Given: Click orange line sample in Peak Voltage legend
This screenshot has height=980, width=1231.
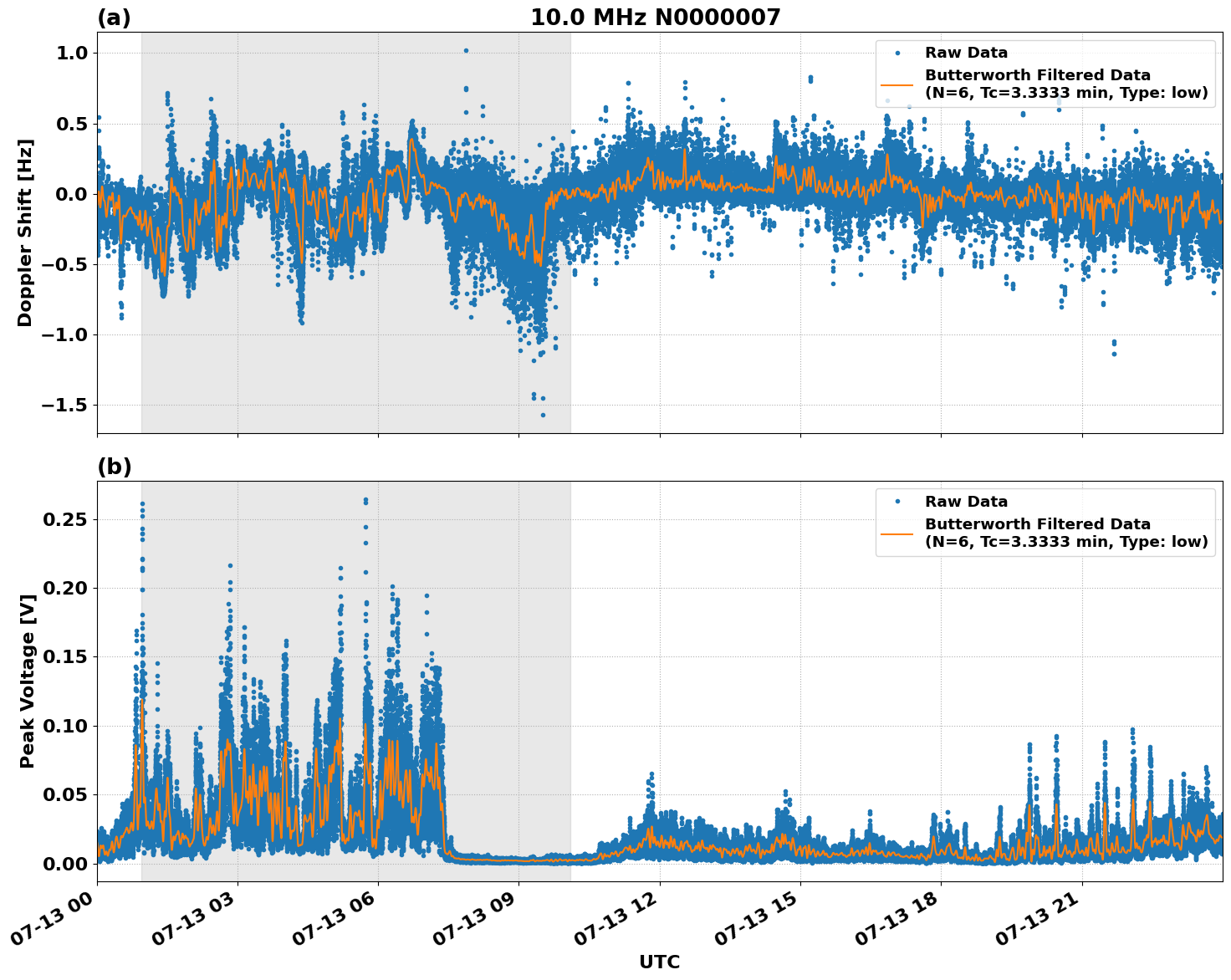Looking at the screenshot, I should (897, 533).
